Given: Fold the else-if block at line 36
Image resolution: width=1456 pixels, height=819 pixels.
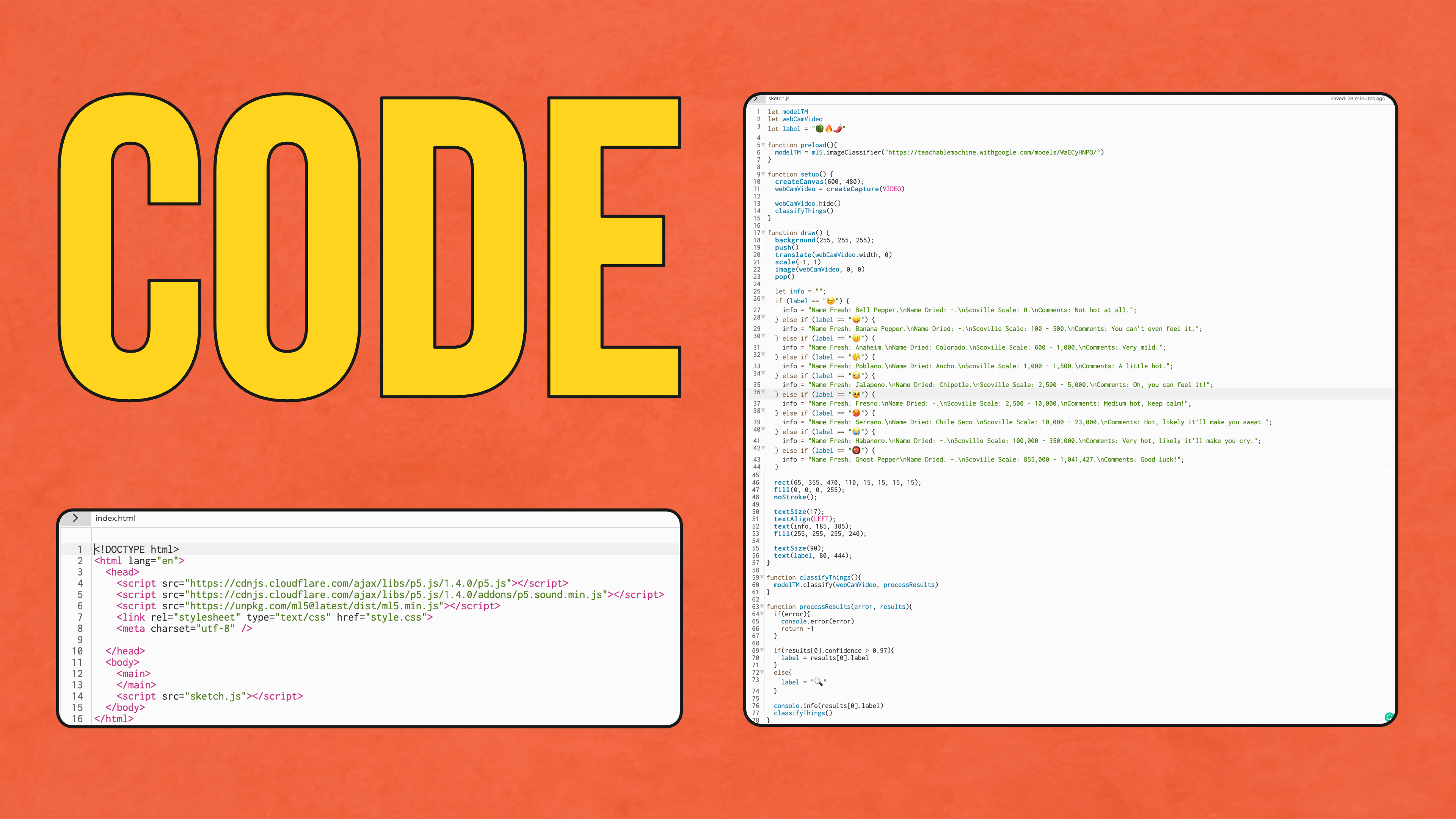Looking at the screenshot, I should tap(763, 392).
